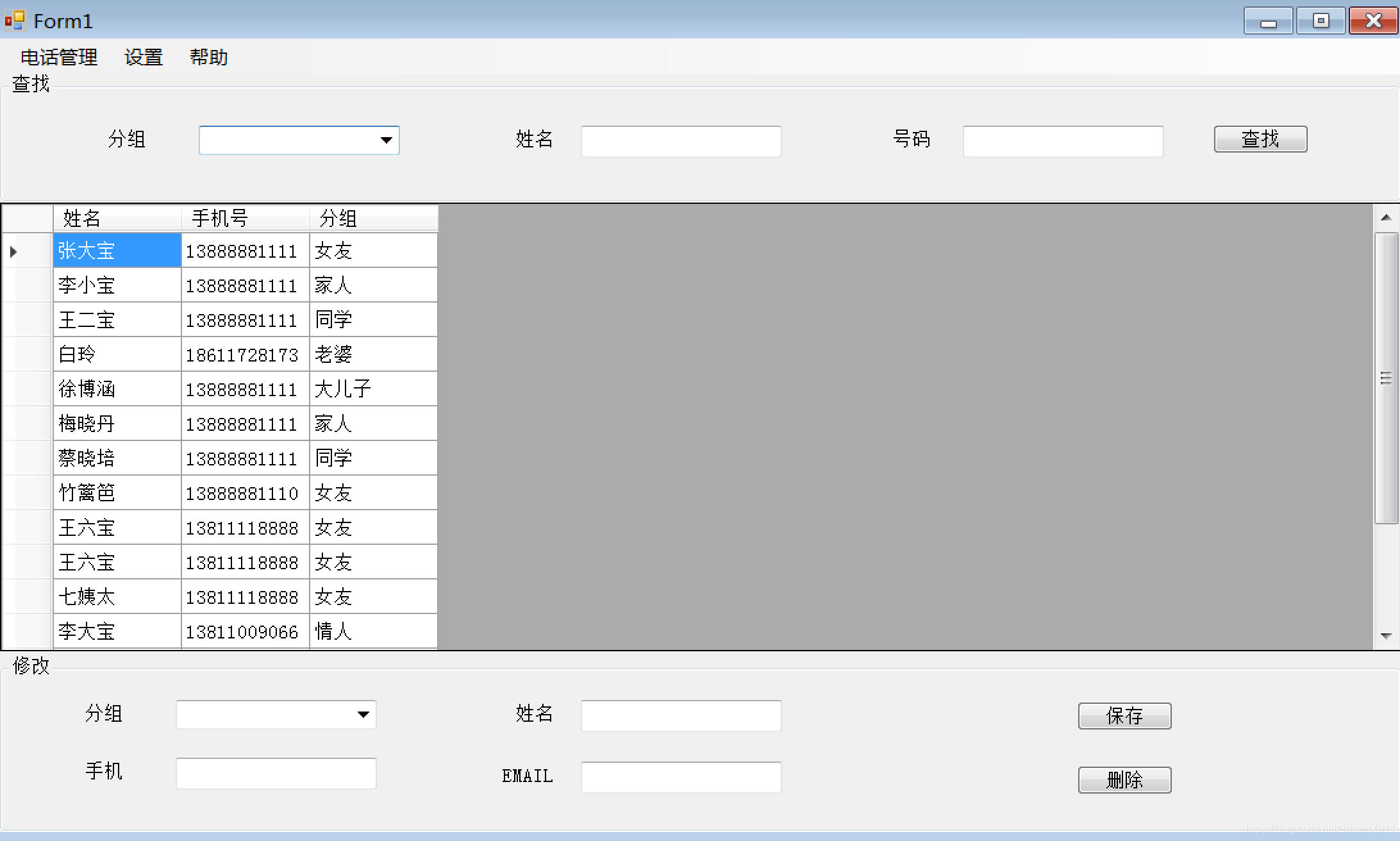Select the name cell 徐博涵
The height and width of the screenshot is (841, 1400).
[117, 388]
